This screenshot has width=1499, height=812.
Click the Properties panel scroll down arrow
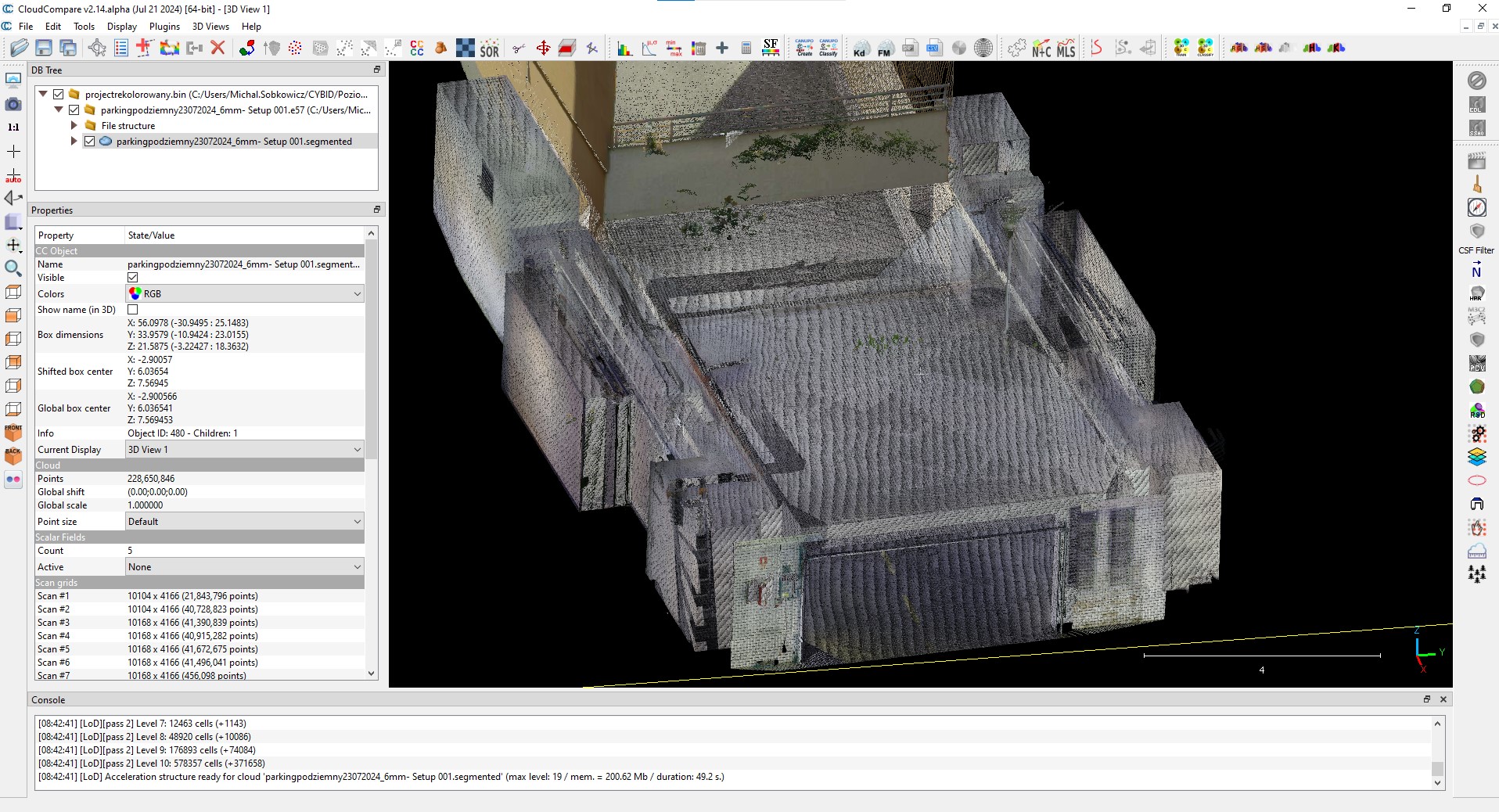pos(372,674)
